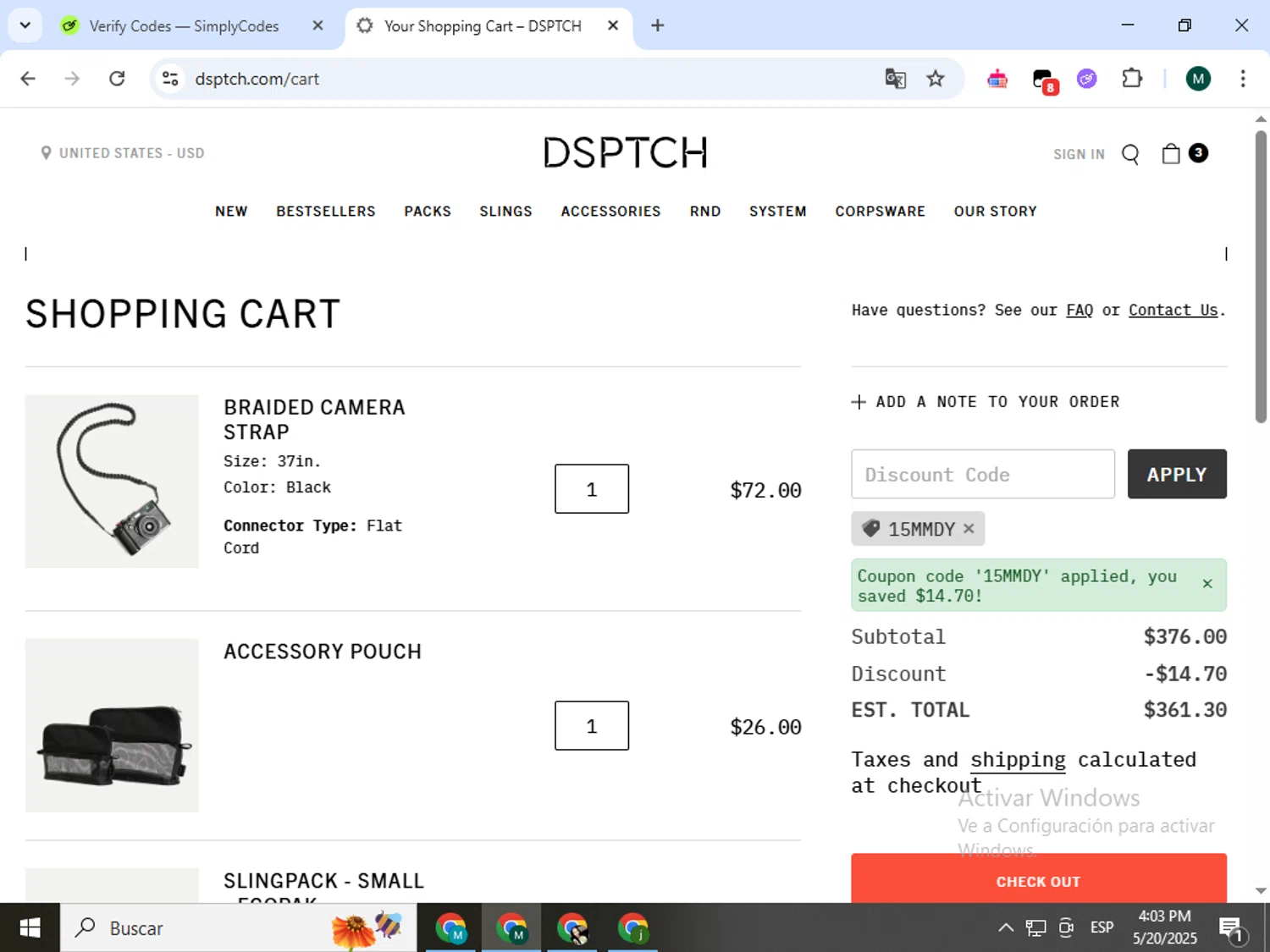Viewport: 1270px width, 952px height.
Task: Open the ACCESSORIES navigation menu
Action: tap(610, 212)
